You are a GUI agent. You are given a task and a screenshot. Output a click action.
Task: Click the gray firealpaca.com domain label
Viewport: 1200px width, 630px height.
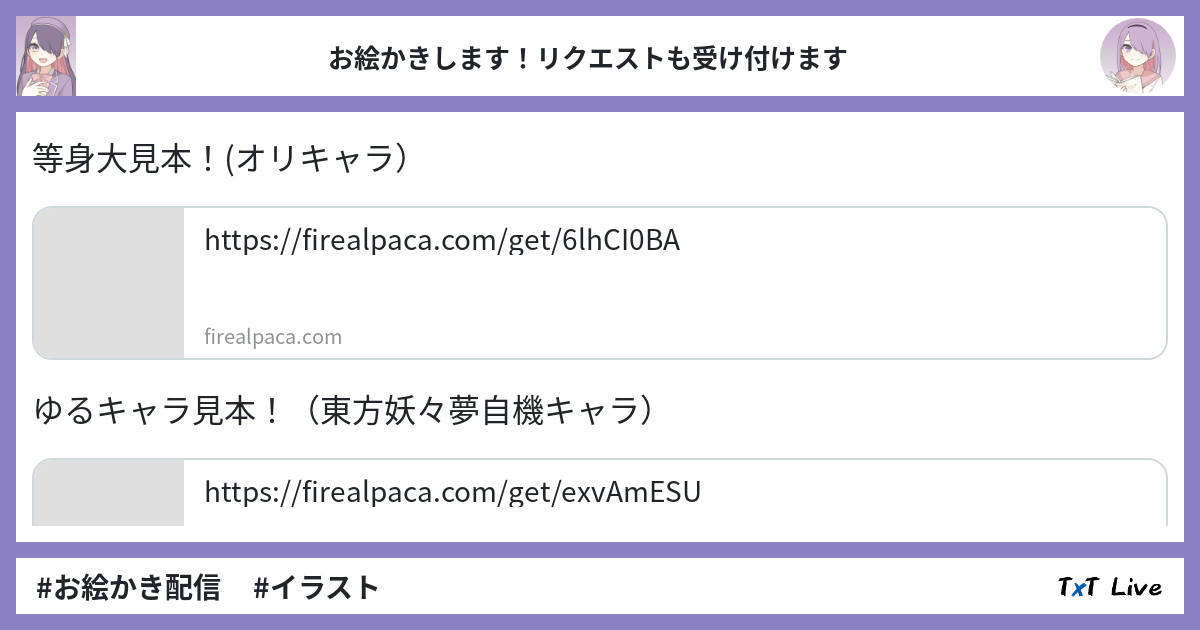273,337
